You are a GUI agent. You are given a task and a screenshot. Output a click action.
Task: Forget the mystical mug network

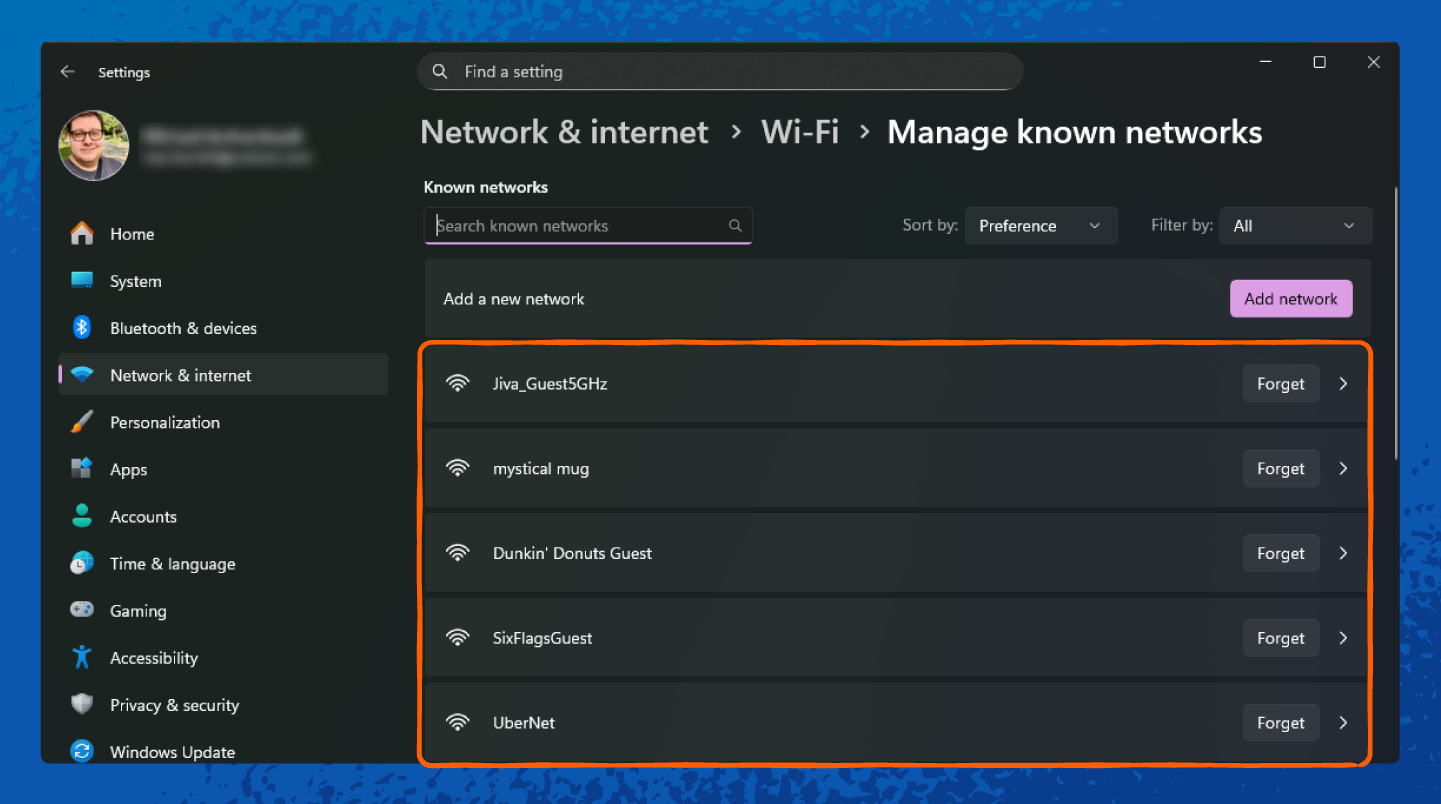click(1280, 469)
